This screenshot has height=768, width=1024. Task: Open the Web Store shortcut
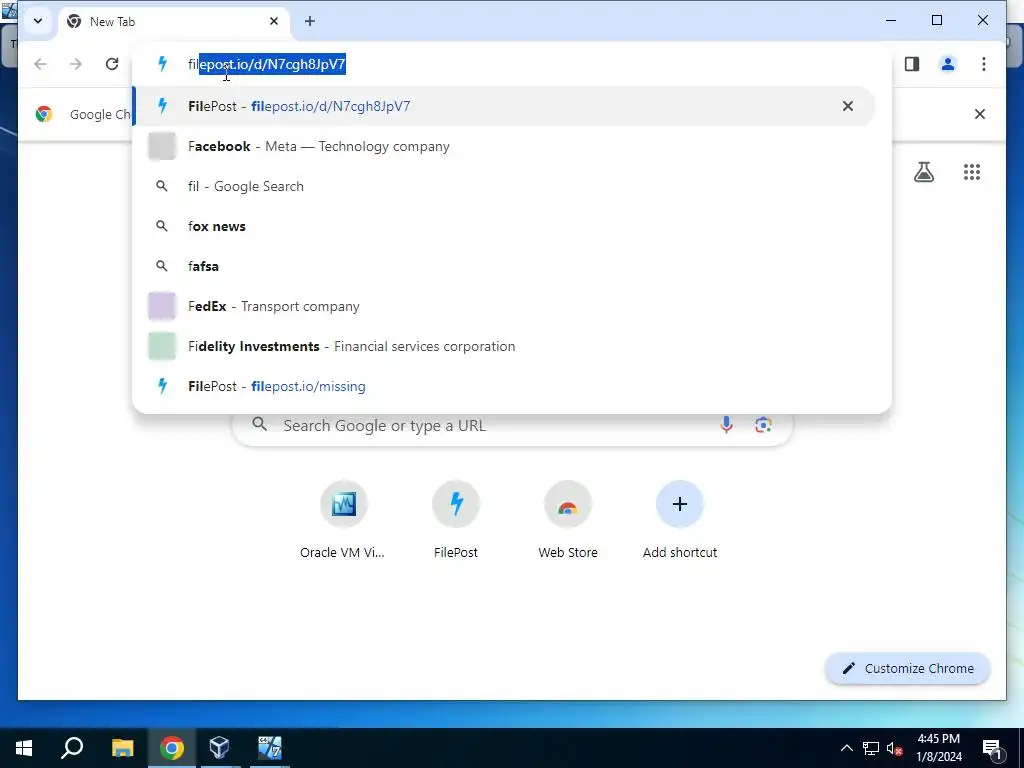pos(568,520)
